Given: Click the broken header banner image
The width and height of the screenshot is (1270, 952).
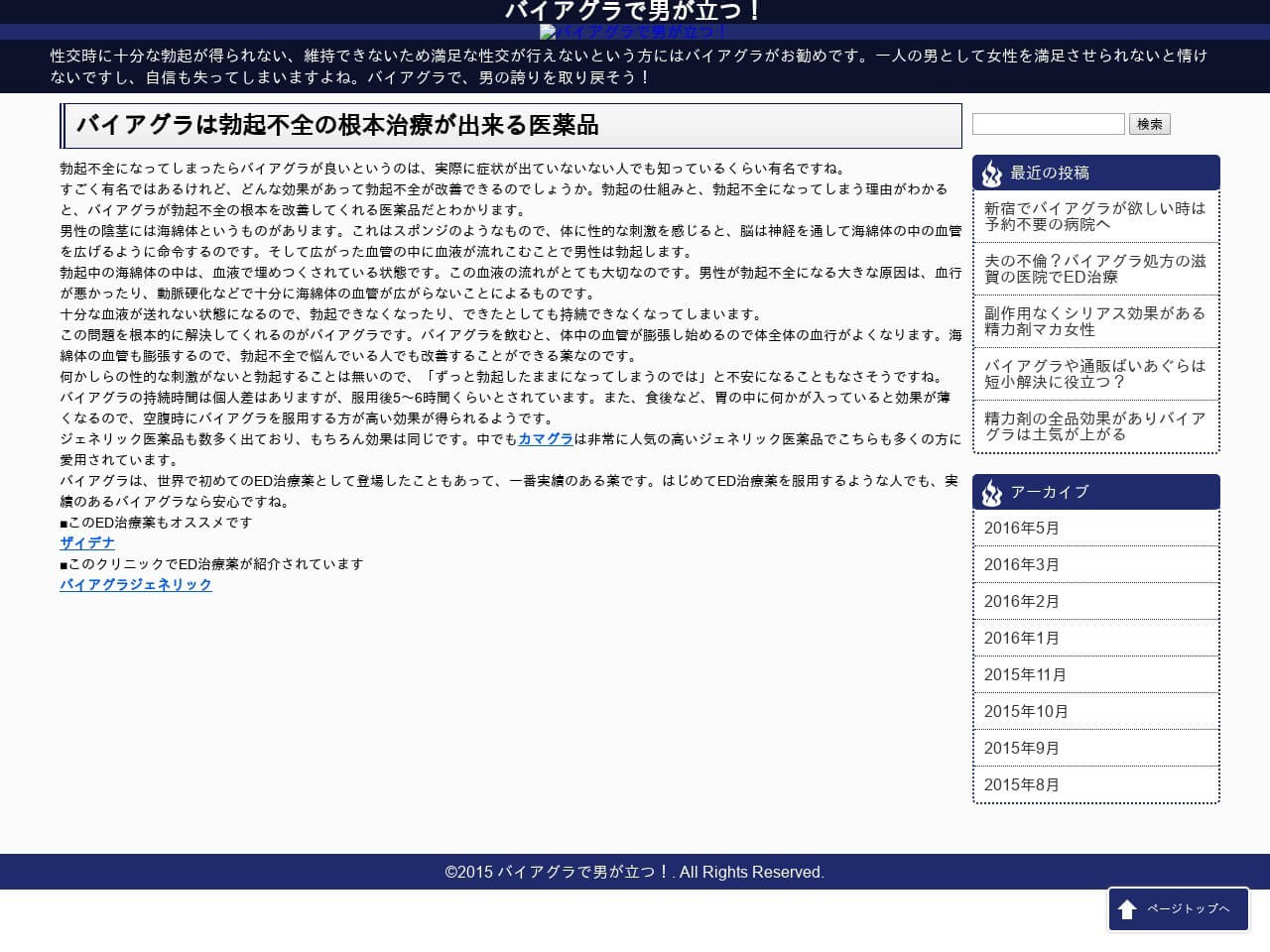Looking at the screenshot, I should coord(633,32).
